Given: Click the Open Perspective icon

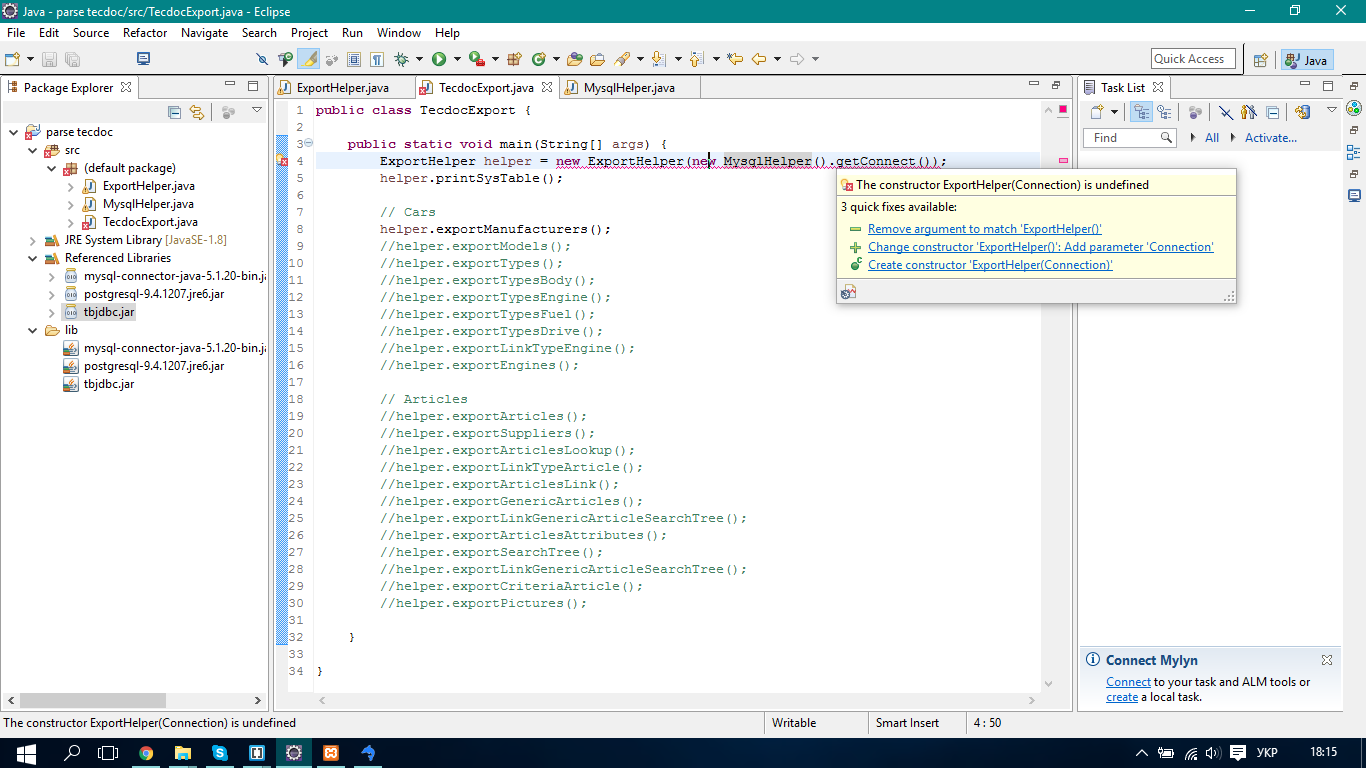Looking at the screenshot, I should pos(1260,60).
